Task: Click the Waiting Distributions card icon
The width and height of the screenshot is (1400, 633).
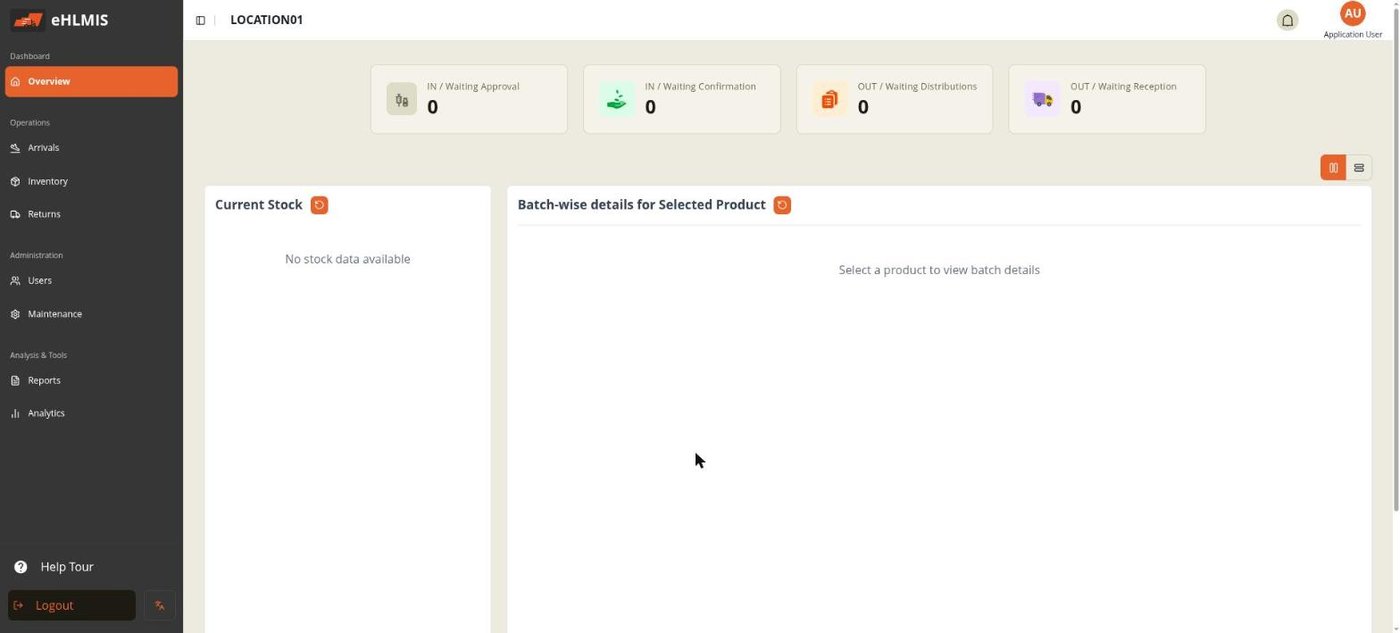Action: [x=829, y=99]
